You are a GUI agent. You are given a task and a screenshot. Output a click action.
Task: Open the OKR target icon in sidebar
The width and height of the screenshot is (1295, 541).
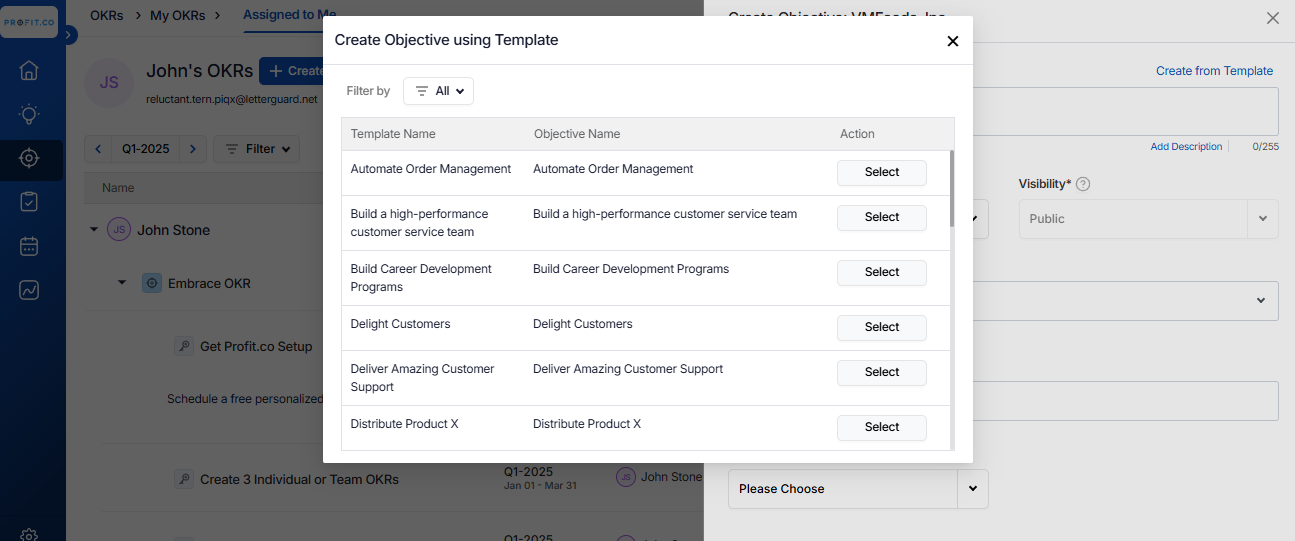pos(29,158)
